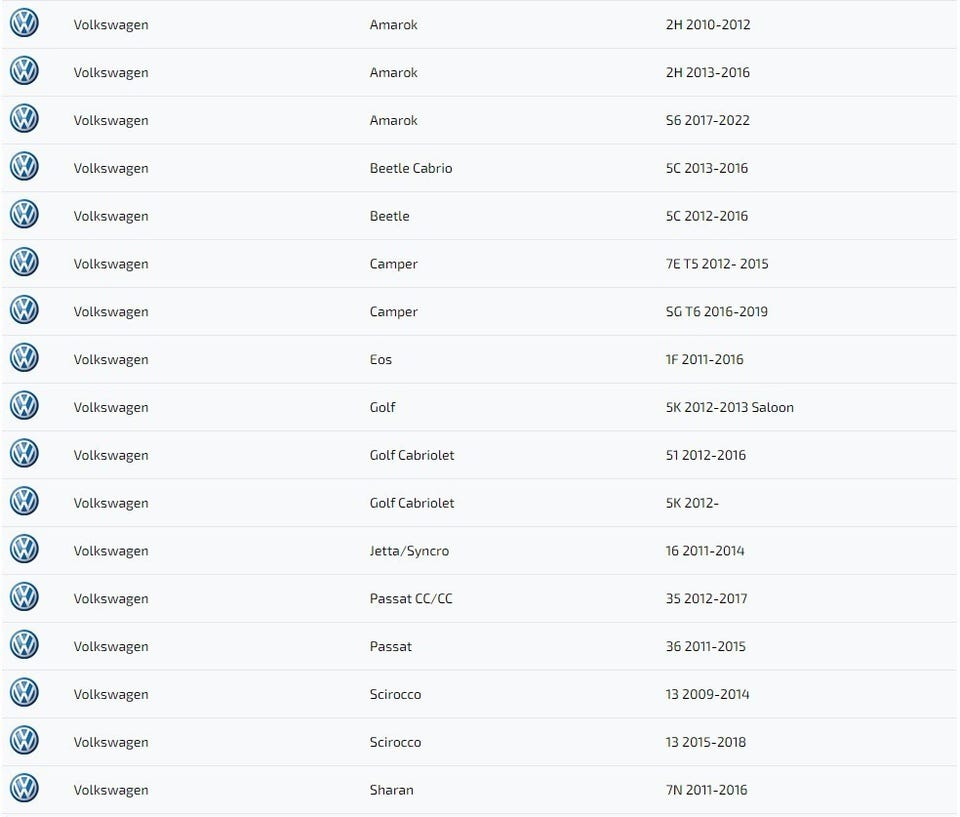Click the VW logo in Passat CC/CC row
Screen dimensions: 960x817
24,598
